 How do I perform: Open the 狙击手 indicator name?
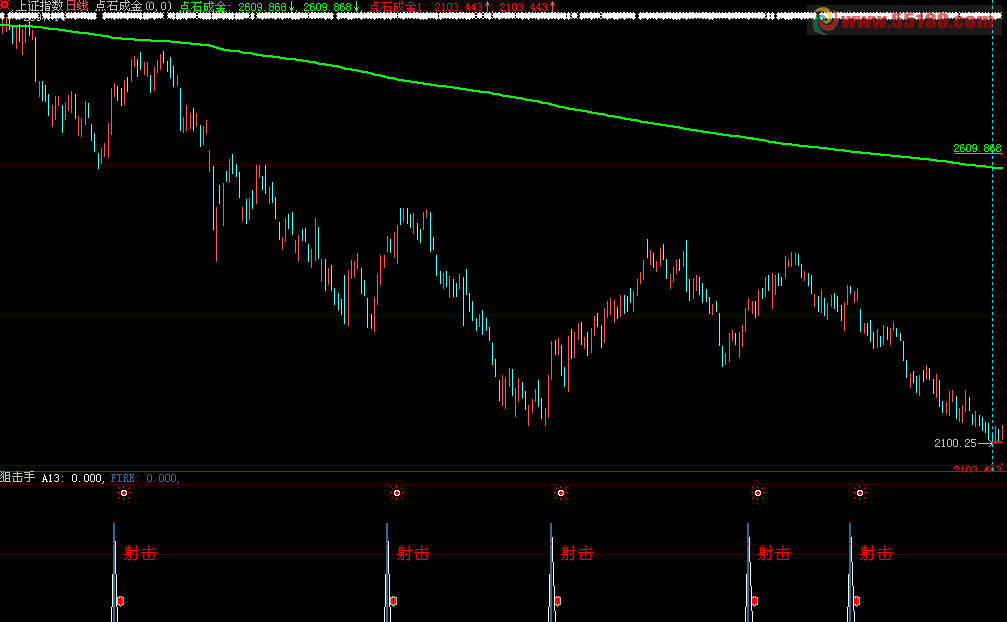click(17, 477)
